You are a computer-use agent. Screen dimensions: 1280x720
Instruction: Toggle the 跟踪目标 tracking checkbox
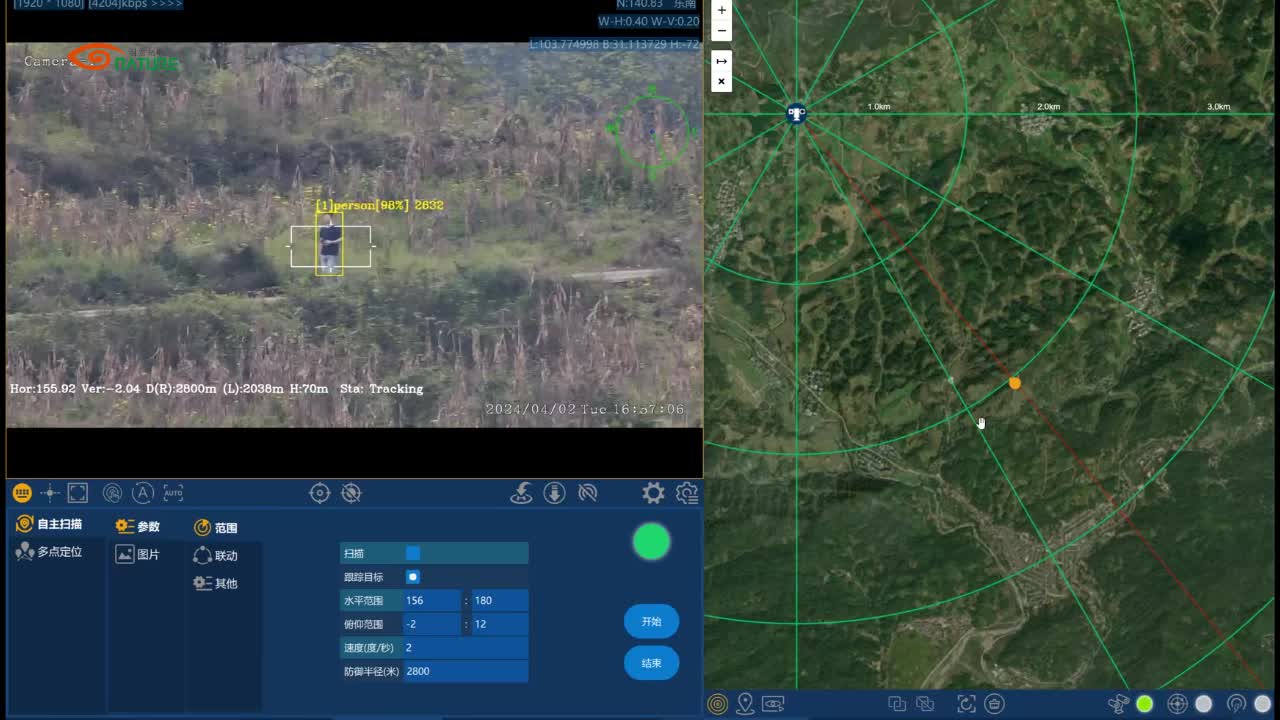[413, 577]
